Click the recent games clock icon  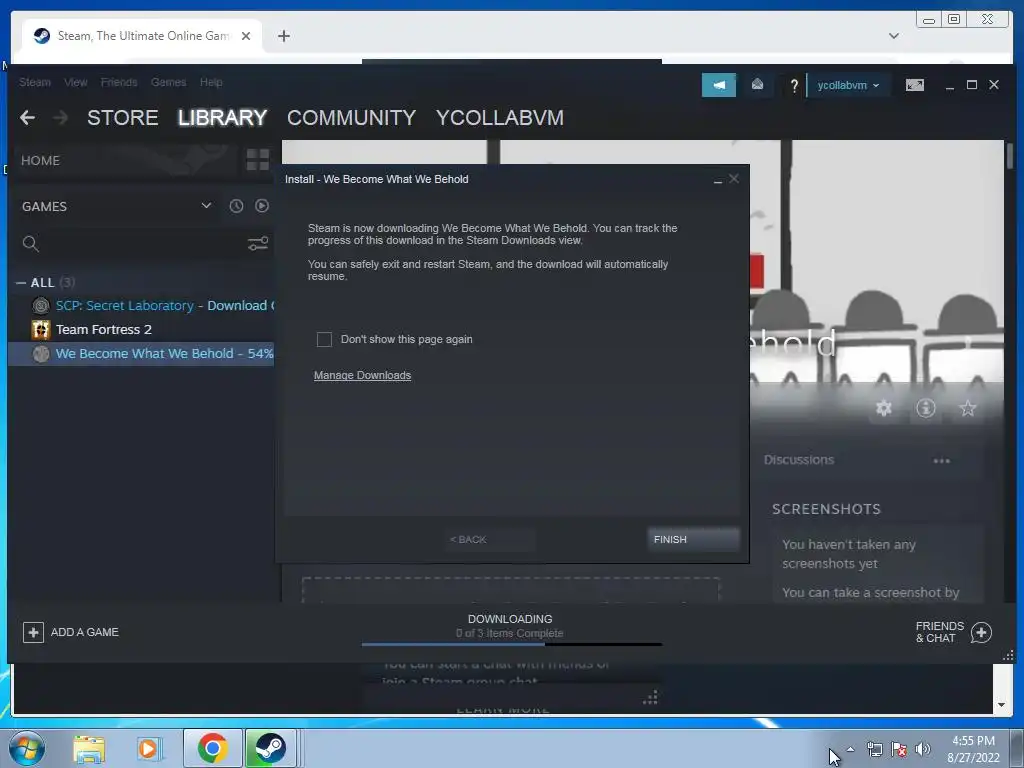click(236, 206)
